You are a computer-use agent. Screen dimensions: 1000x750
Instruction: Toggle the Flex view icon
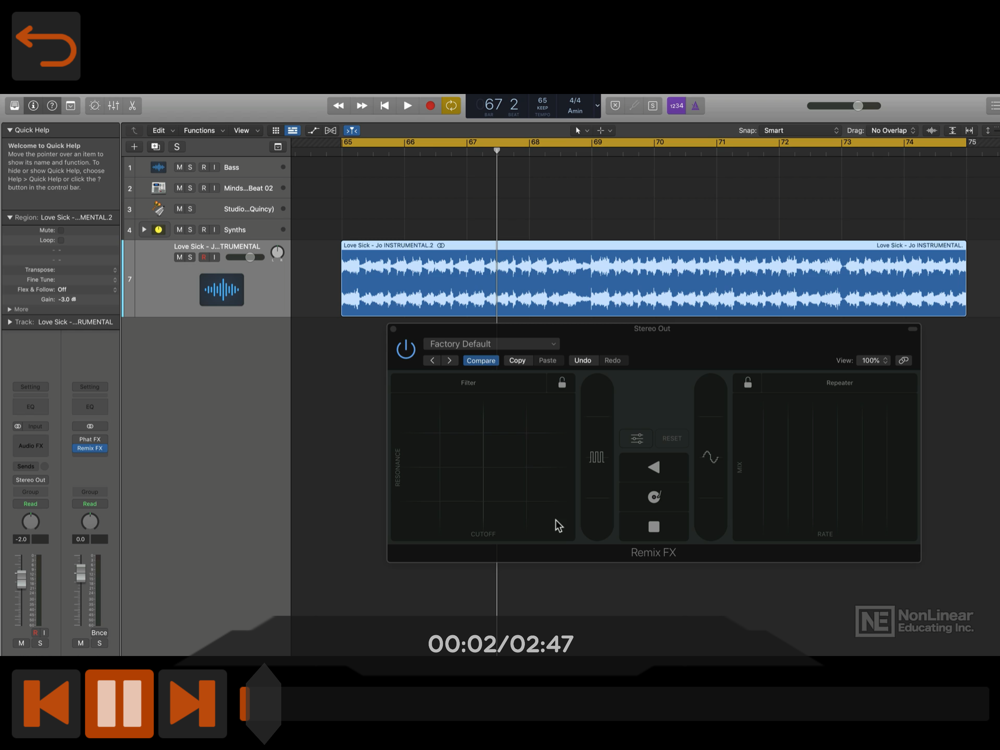point(330,130)
